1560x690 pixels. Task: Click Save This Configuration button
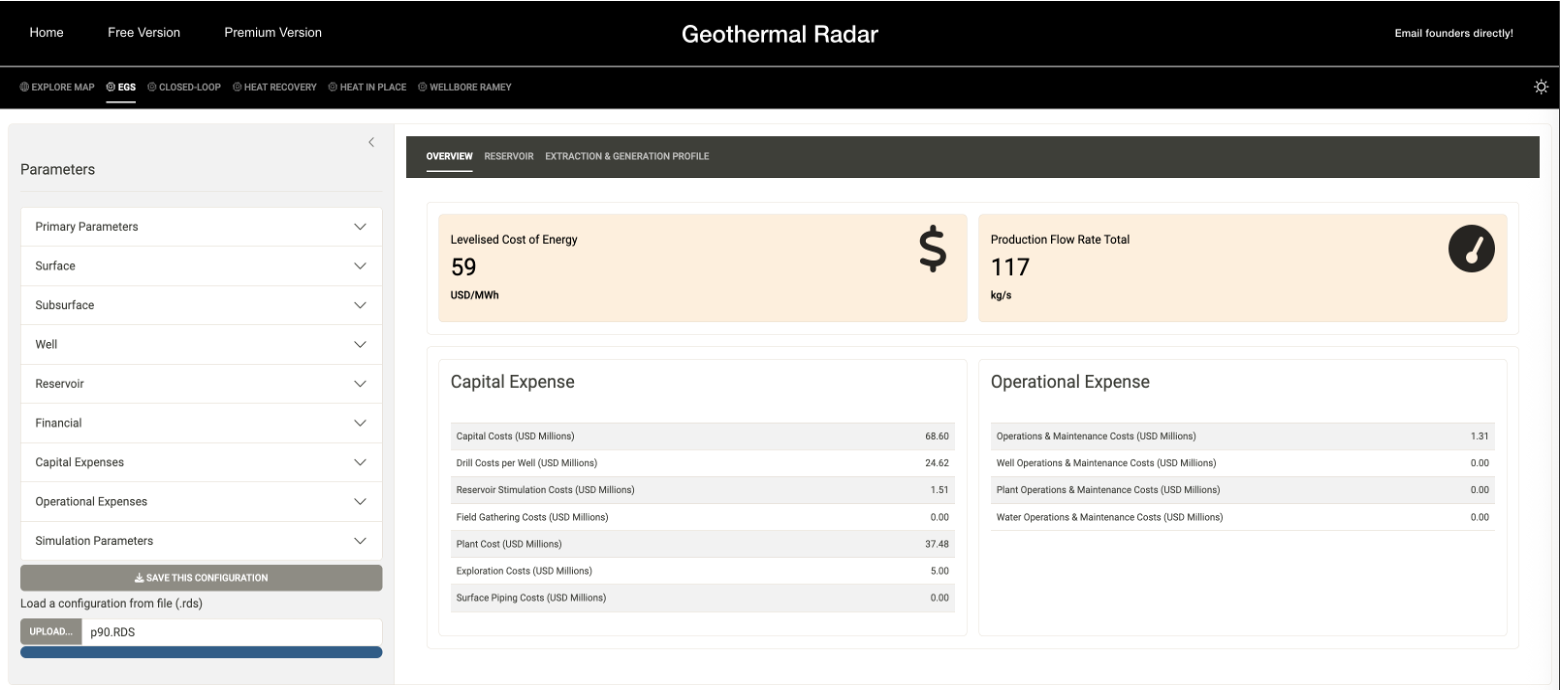pyautogui.click(x=201, y=578)
